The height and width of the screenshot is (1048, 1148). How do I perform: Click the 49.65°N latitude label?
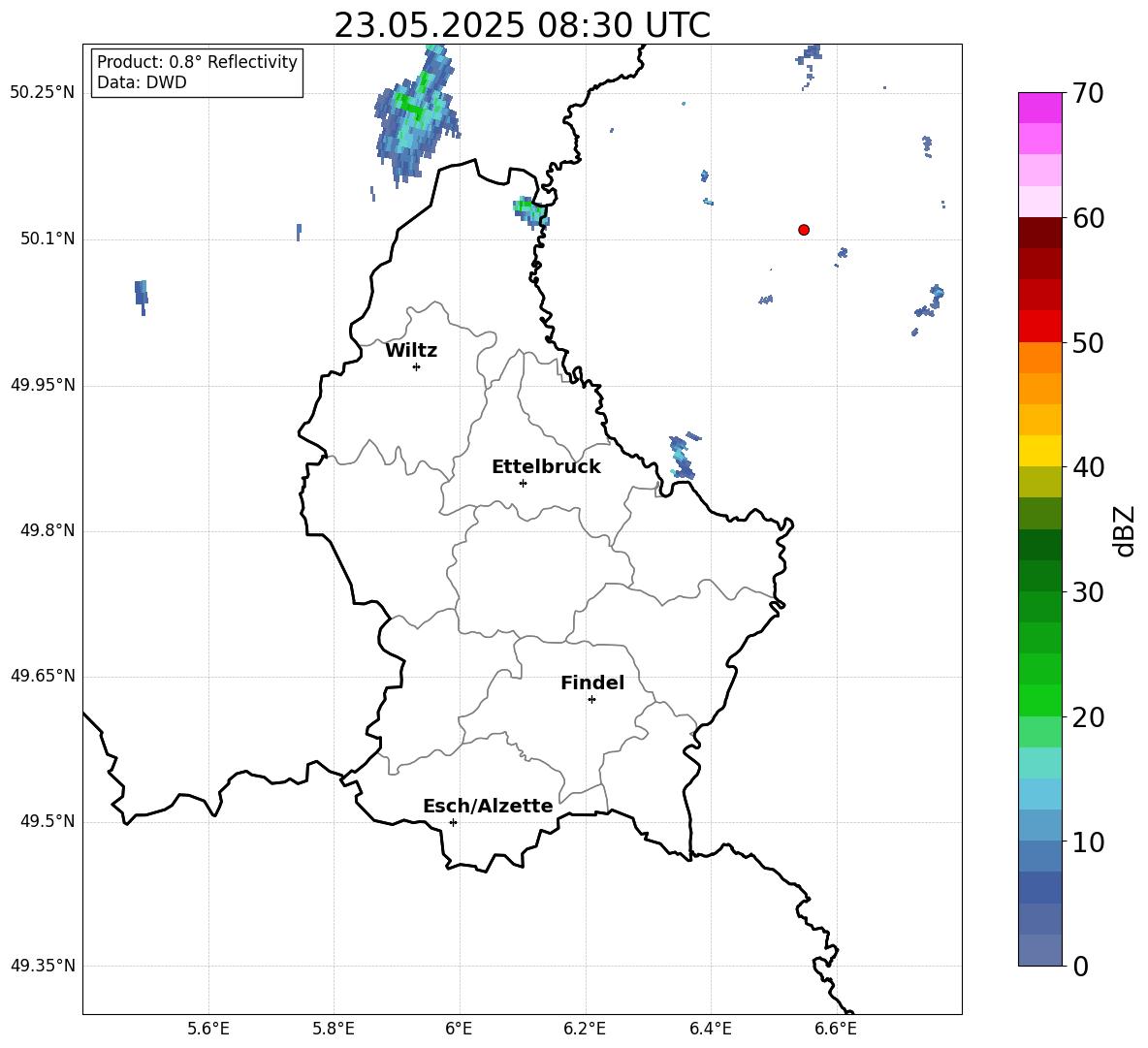[43, 676]
